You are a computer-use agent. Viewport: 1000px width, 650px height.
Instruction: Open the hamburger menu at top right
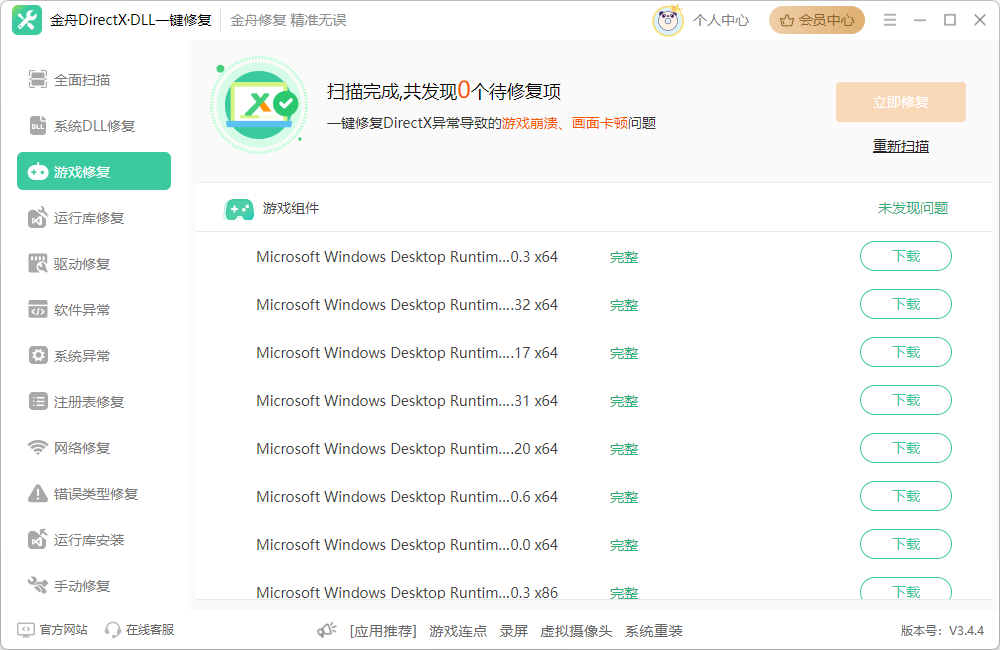tap(889, 19)
